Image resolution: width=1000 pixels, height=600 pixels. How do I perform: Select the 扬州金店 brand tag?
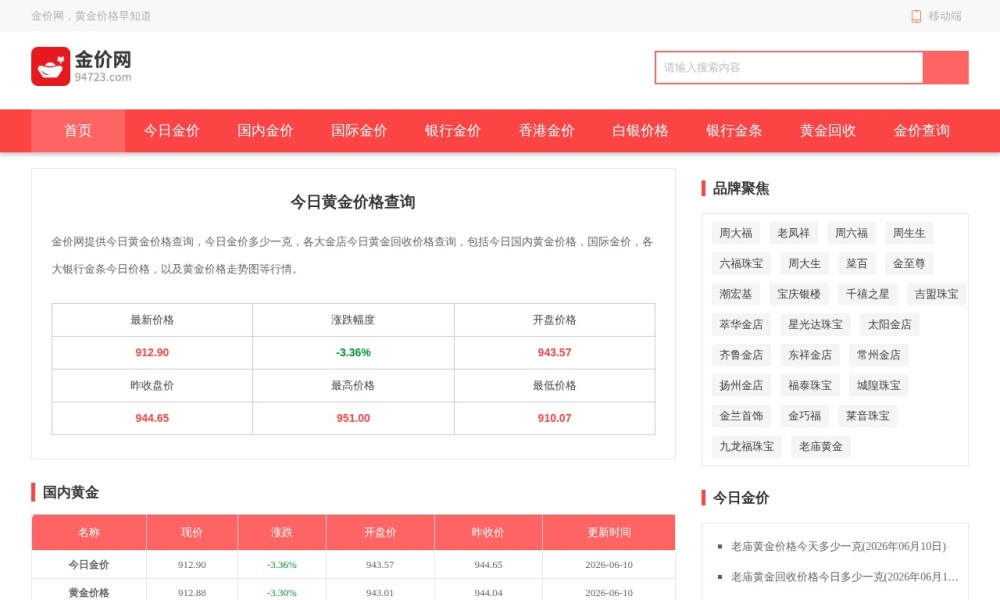point(741,385)
